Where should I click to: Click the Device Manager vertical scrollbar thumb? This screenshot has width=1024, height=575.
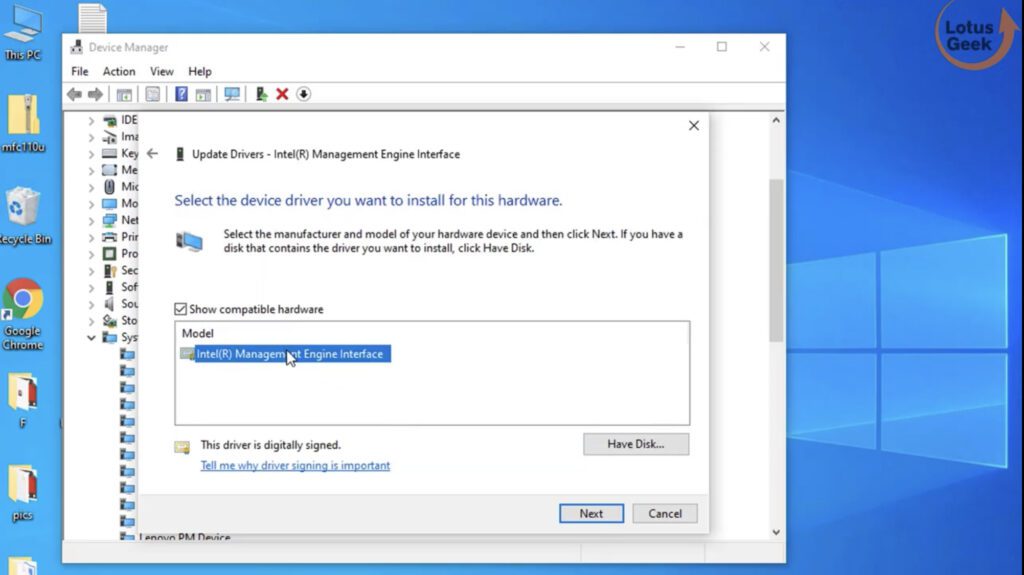tap(776, 261)
